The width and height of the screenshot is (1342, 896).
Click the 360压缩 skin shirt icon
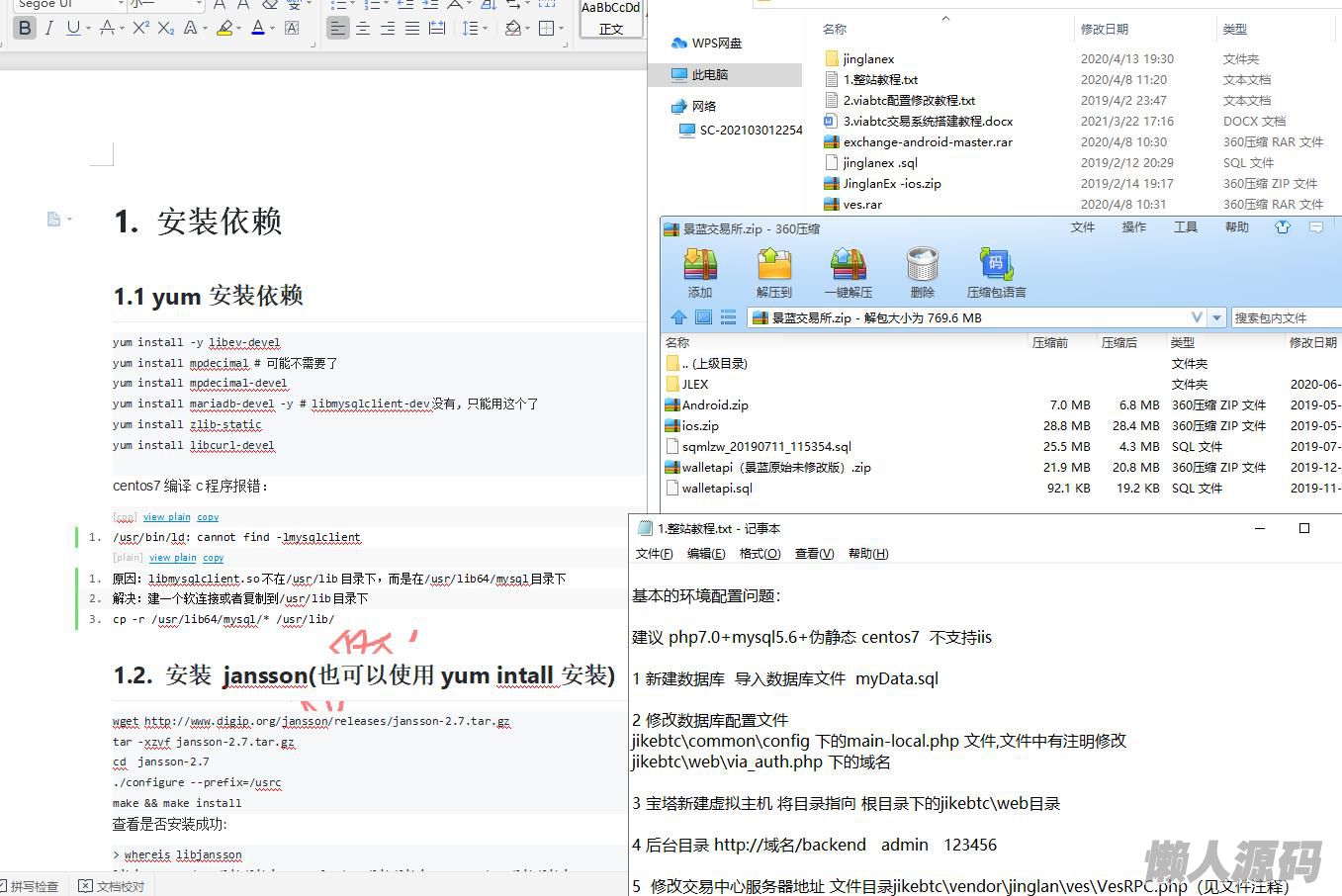point(1283,227)
